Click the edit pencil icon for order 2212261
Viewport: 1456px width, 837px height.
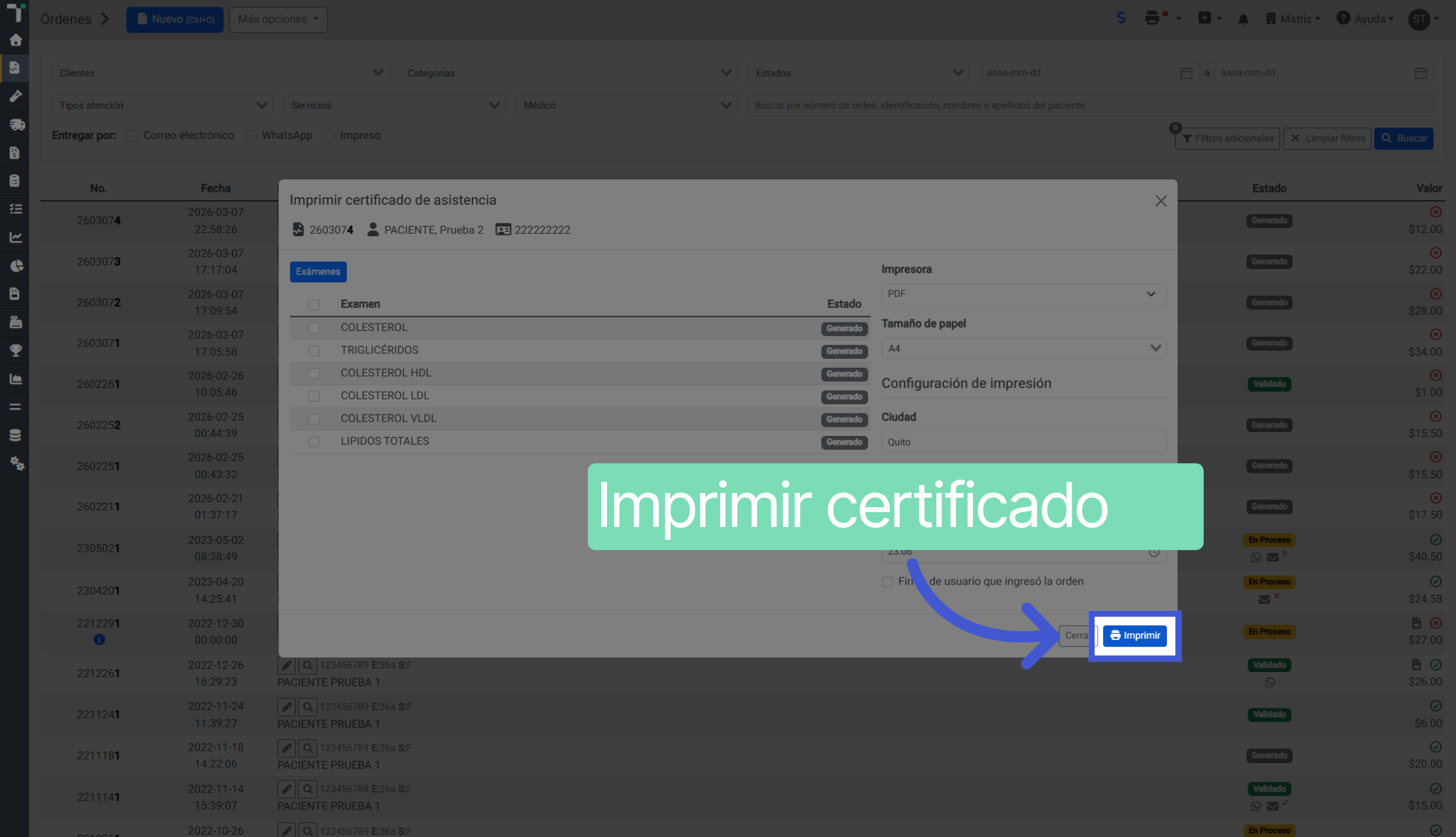[286, 665]
